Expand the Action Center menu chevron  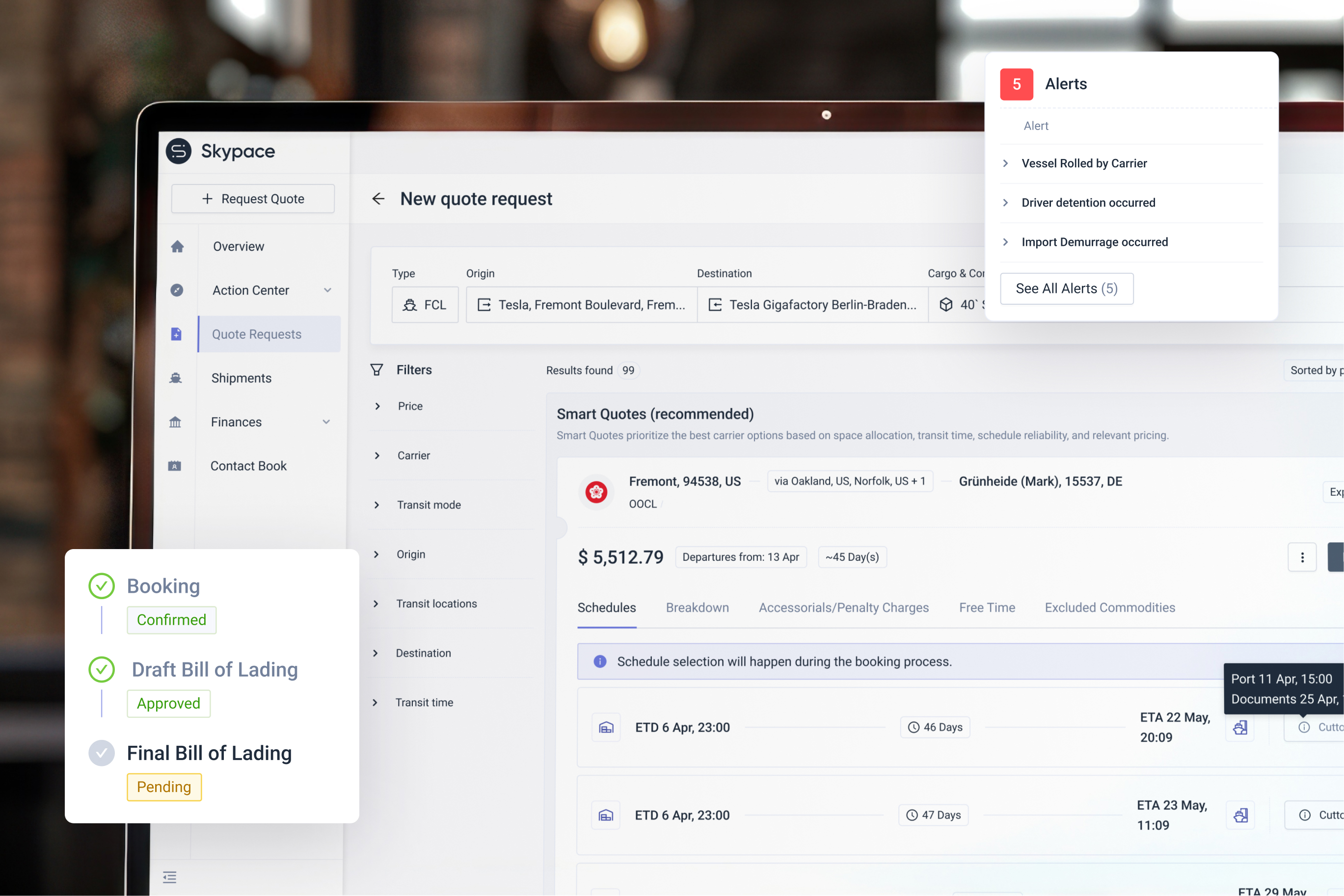pos(327,290)
